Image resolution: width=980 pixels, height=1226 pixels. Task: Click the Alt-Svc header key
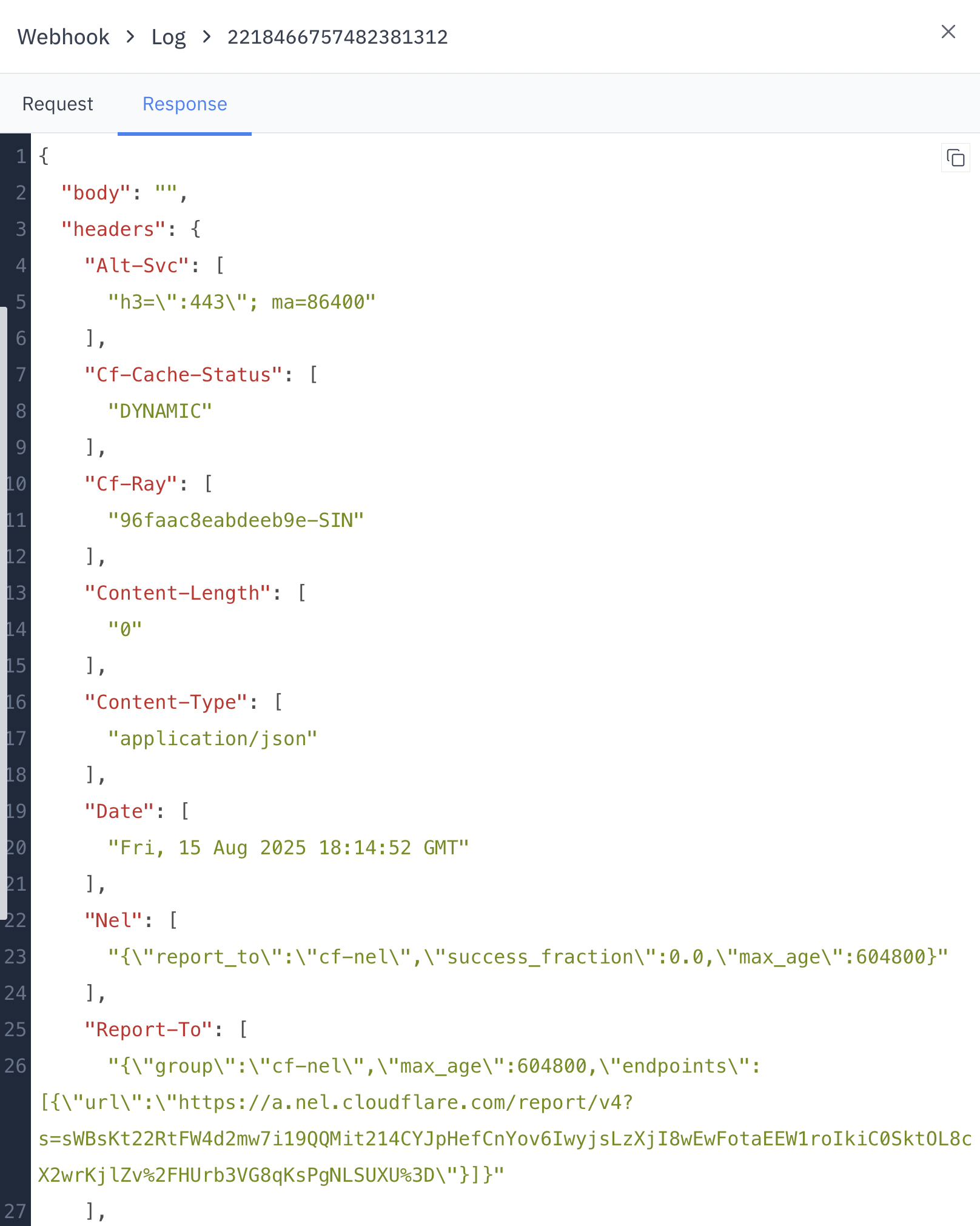[x=141, y=265]
